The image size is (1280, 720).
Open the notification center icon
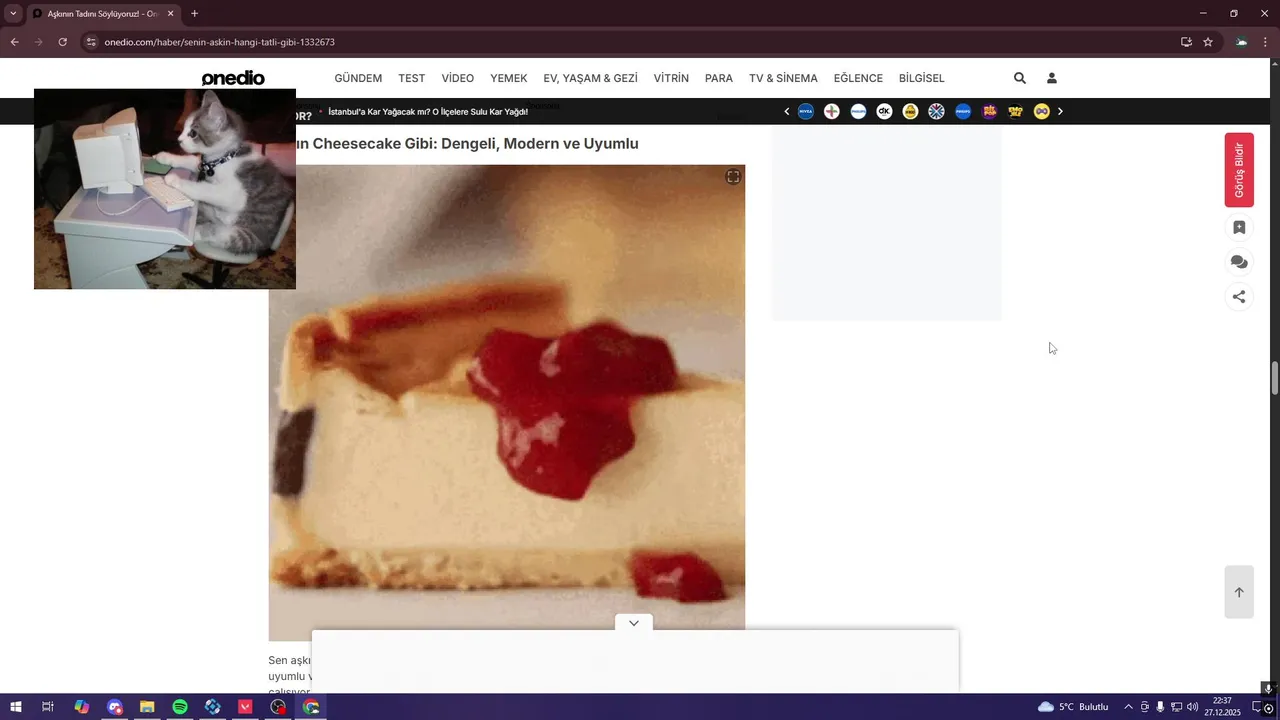pos(1258,707)
